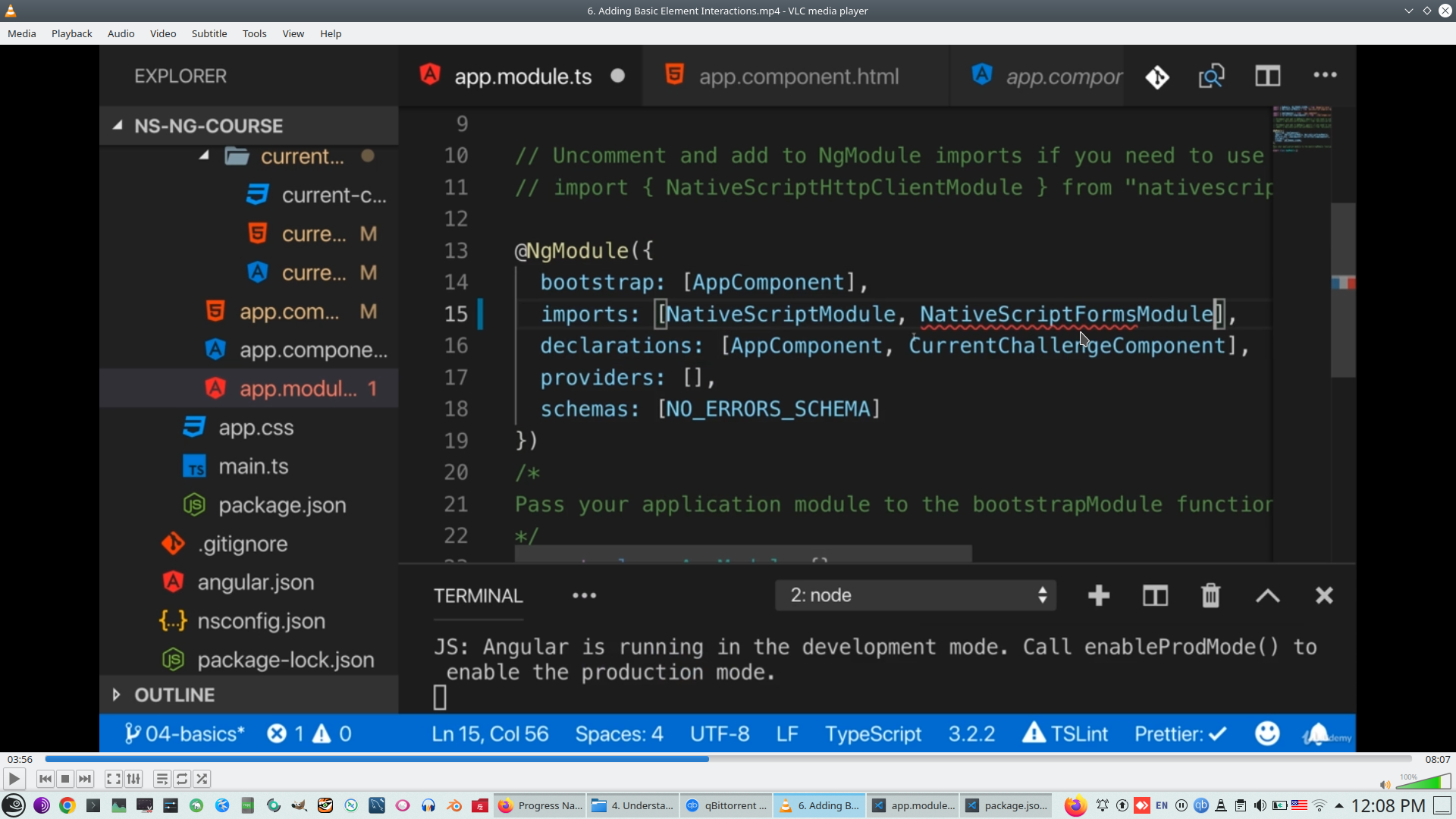The image size is (1456, 819).
Task: Expand hidden system tray icons arrow
Action: pos(1339,805)
